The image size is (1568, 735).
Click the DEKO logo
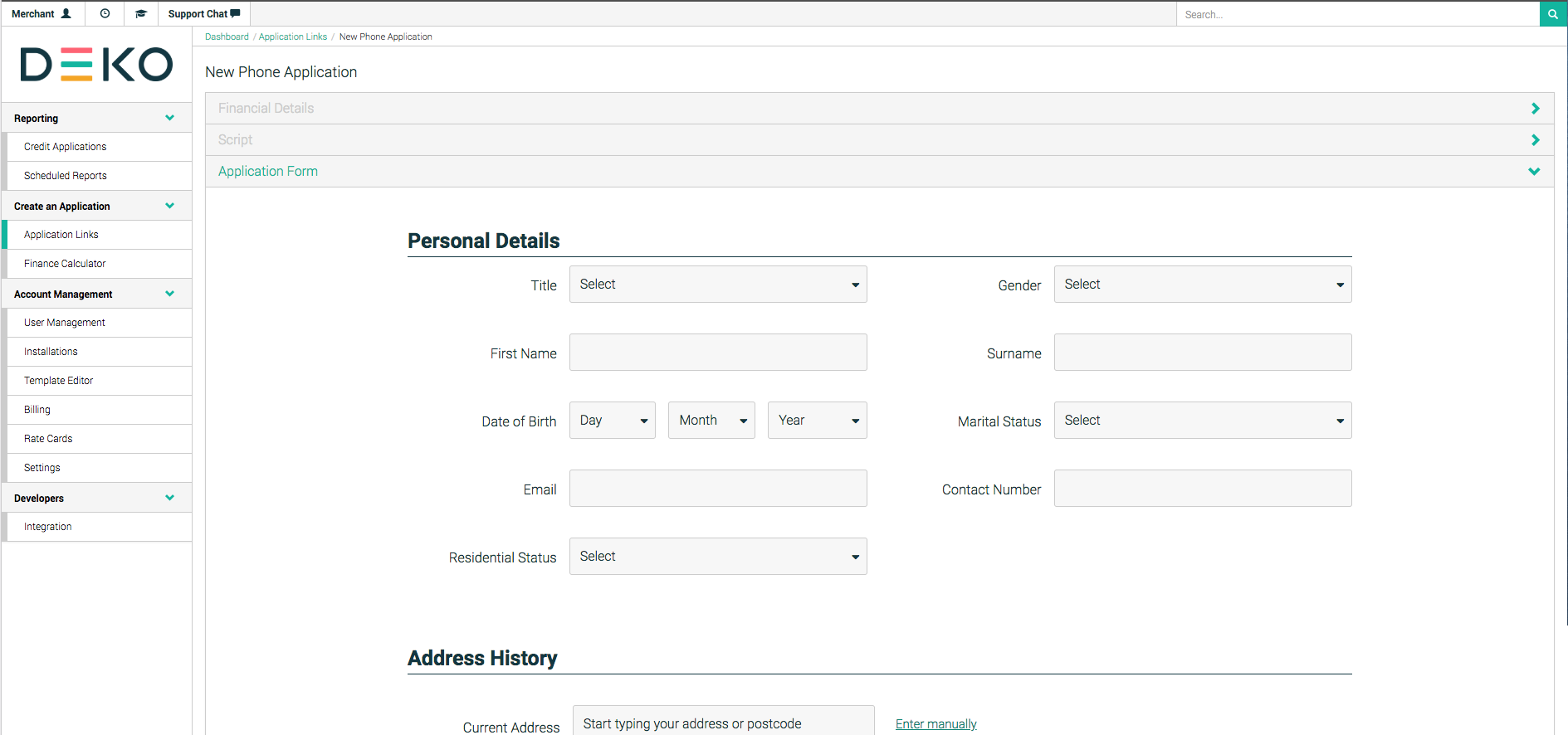tap(96, 65)
